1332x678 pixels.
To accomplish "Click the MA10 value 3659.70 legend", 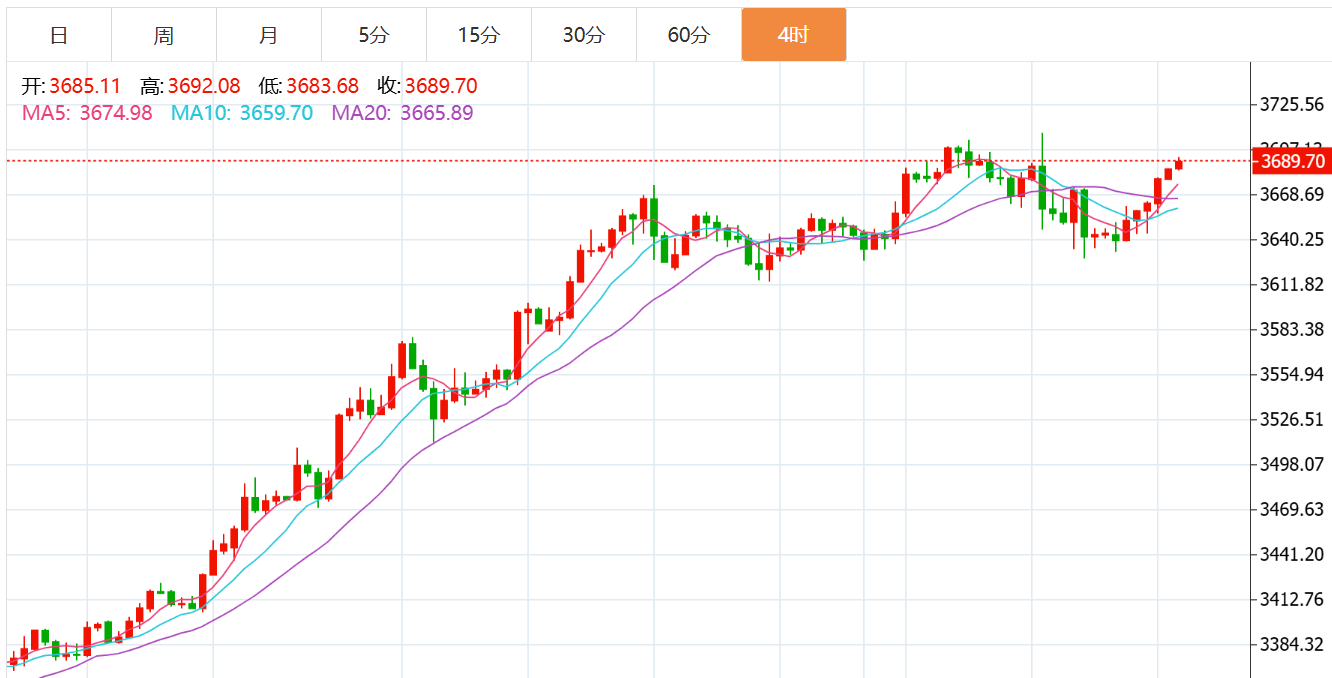I will pos(242,113).
